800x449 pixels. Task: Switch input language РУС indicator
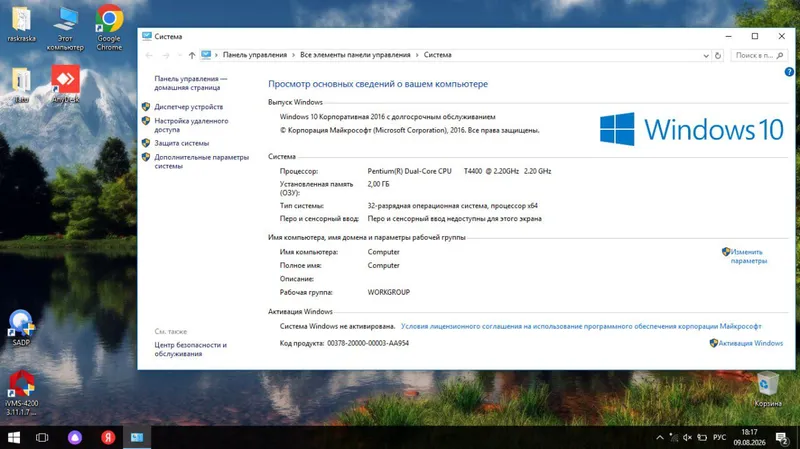coord(719,437)
